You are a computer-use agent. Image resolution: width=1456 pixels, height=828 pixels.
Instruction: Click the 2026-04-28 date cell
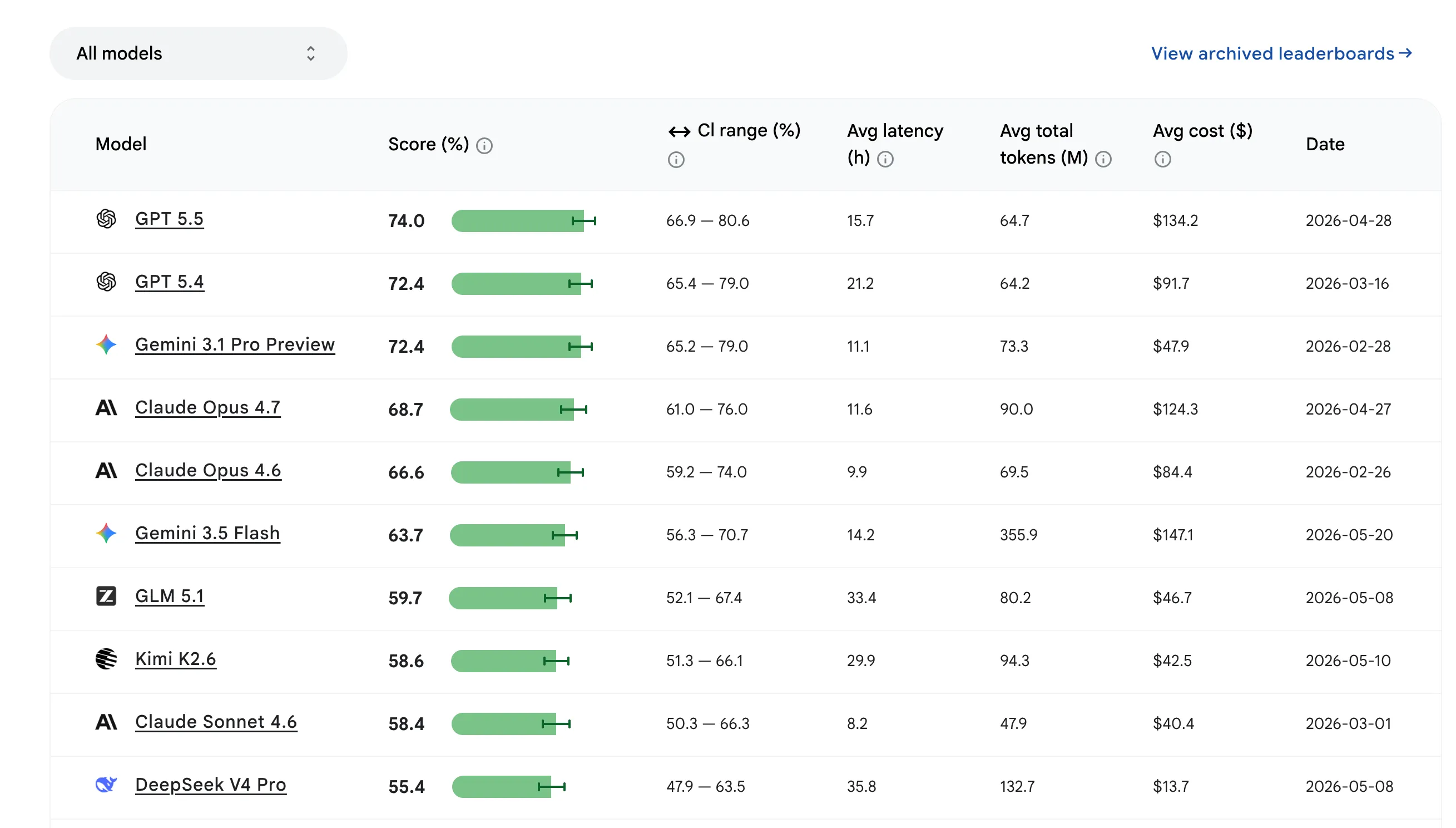[x=1348, y=221]
